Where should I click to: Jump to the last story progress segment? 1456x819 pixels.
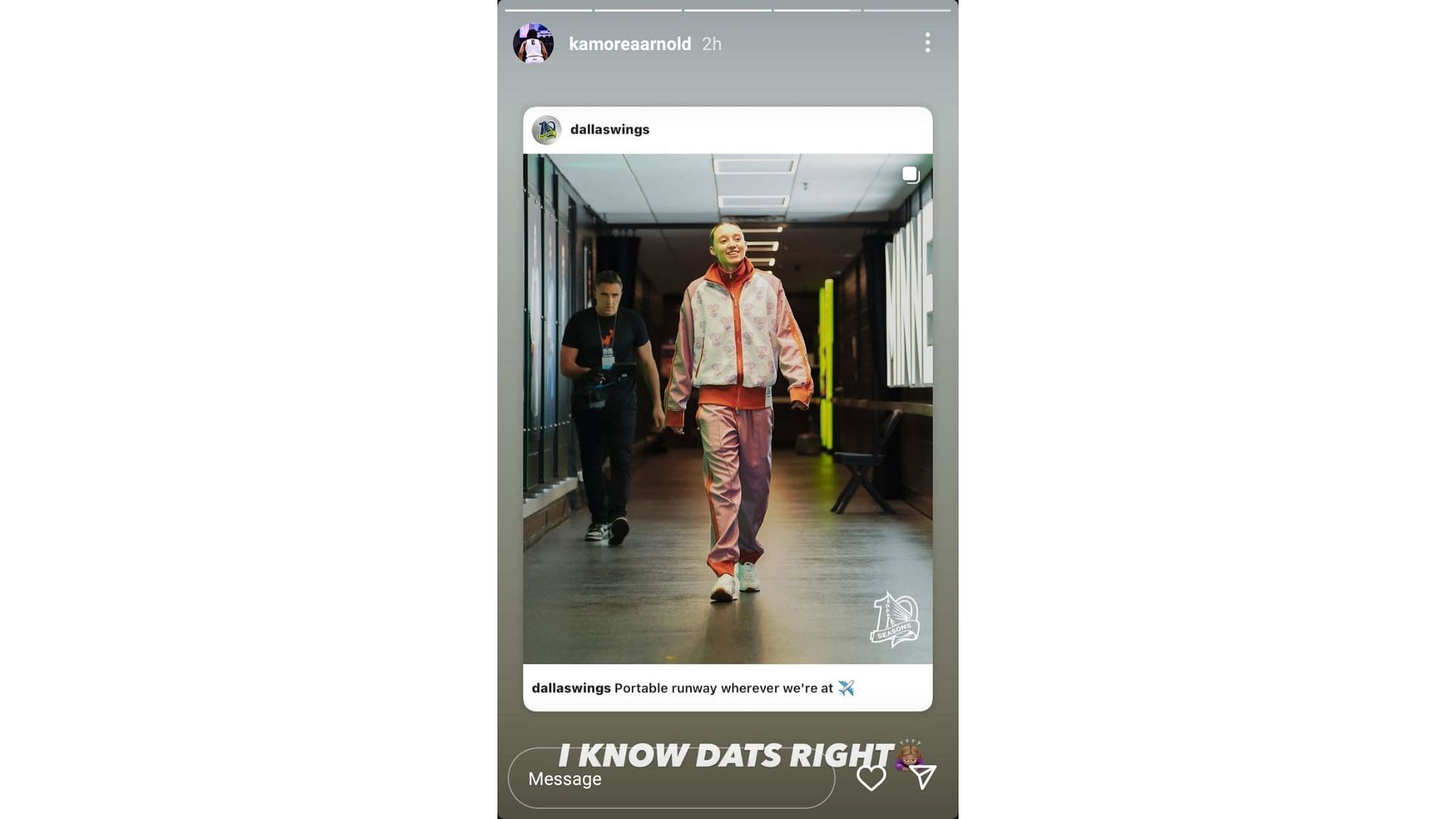907,11
